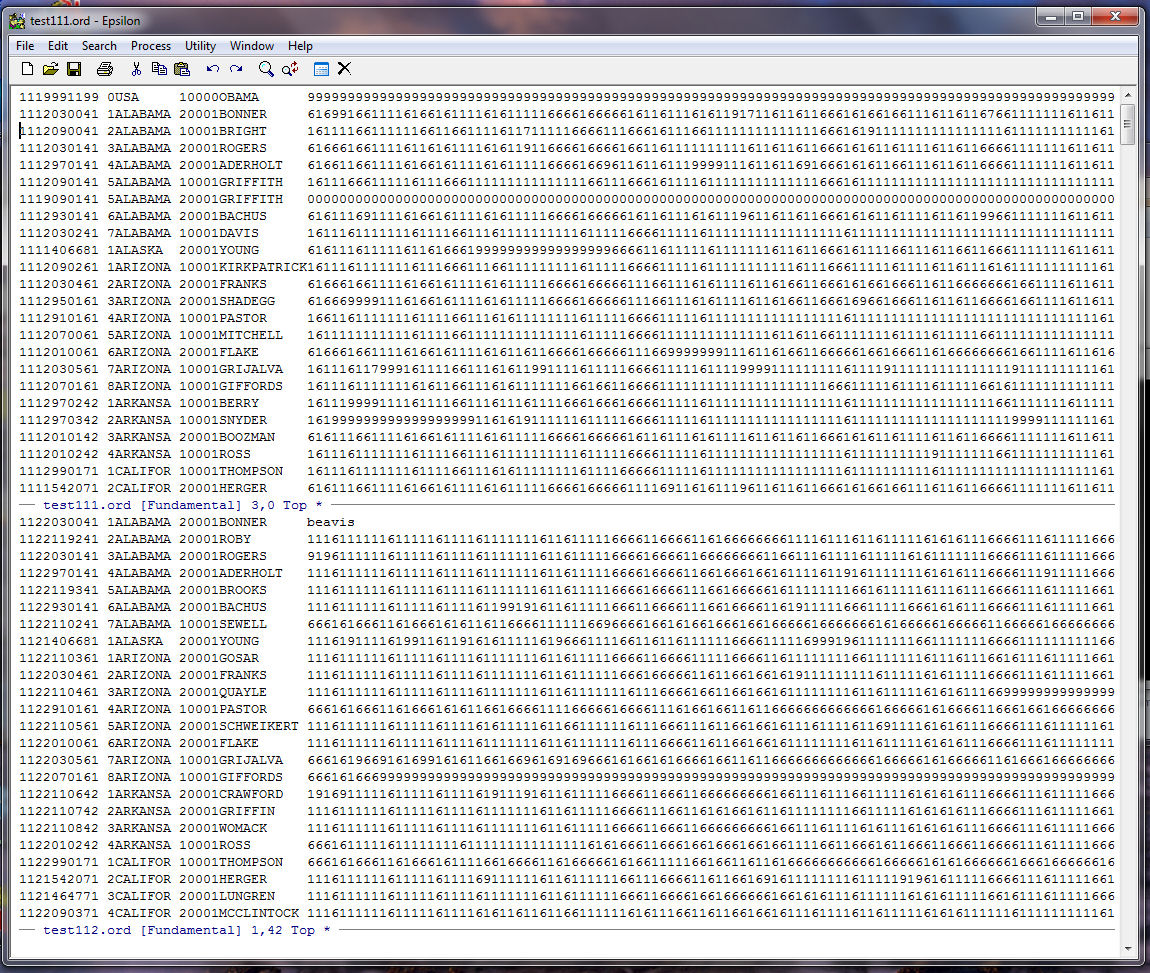The width and height of the screenshot is (1150, 973).
Task: Create a new file via toolbar icon
Action: pyautogui.click(x=27, y=69)
